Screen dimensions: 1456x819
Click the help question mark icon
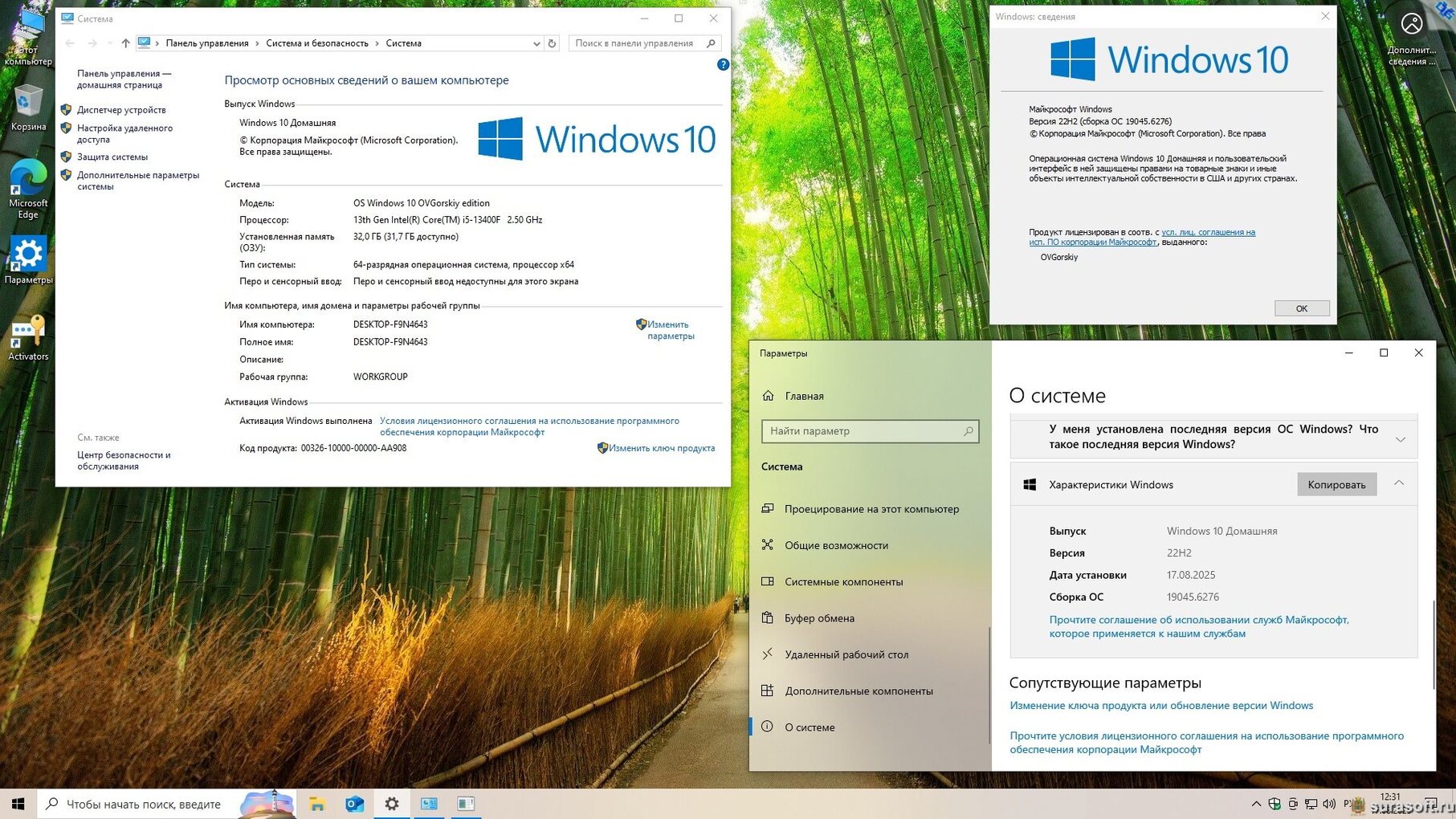[723, 65]
